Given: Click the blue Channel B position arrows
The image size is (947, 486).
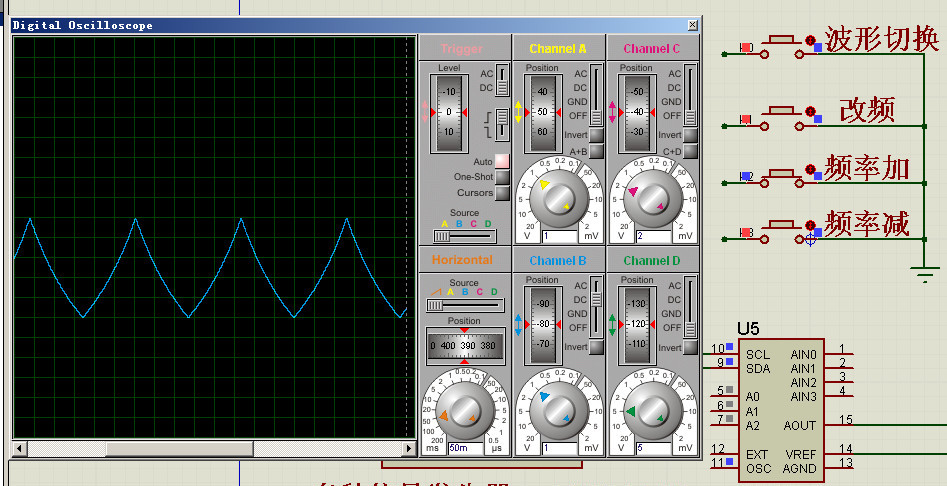Looking at the screenshot, I should point(518,324).
